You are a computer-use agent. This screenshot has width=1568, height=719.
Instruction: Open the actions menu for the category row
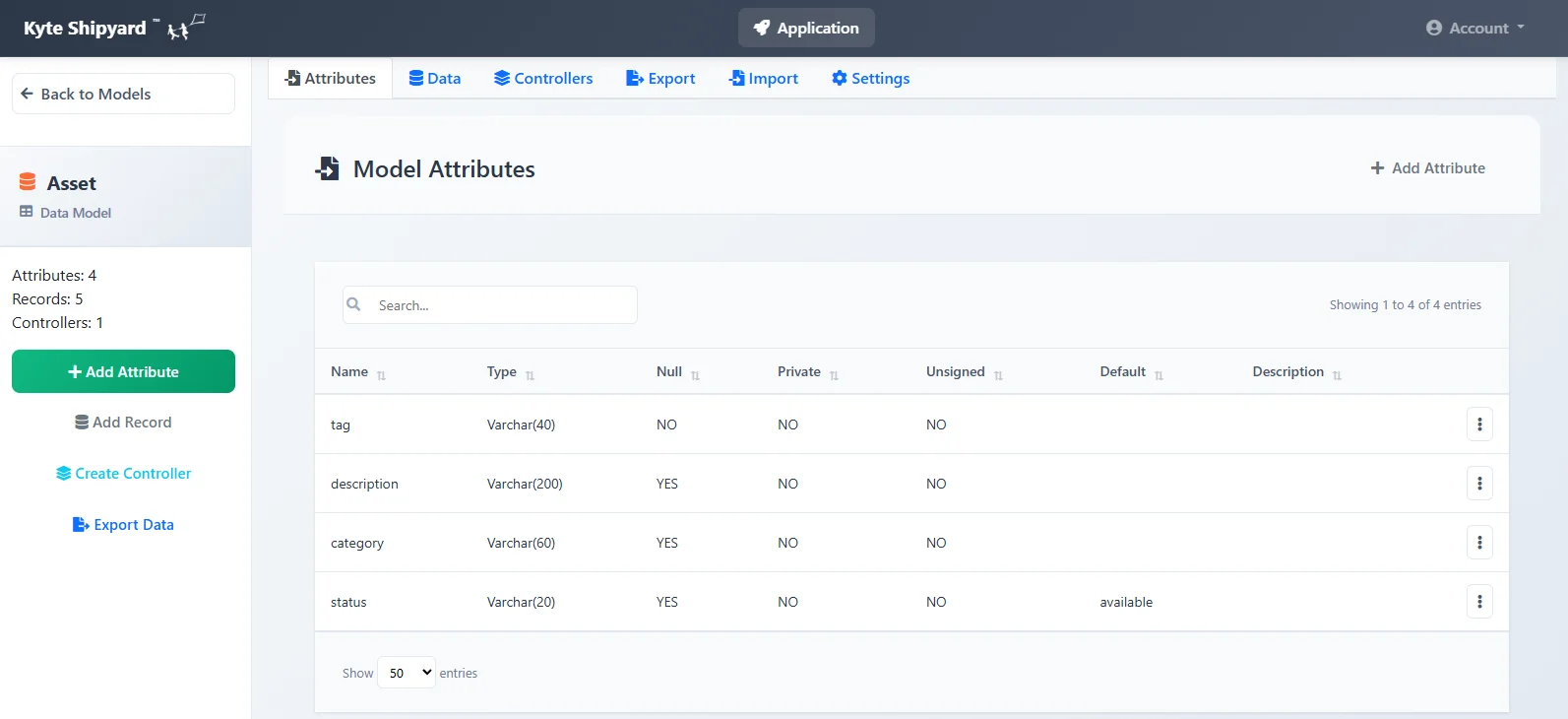(x=1479, y=543)
